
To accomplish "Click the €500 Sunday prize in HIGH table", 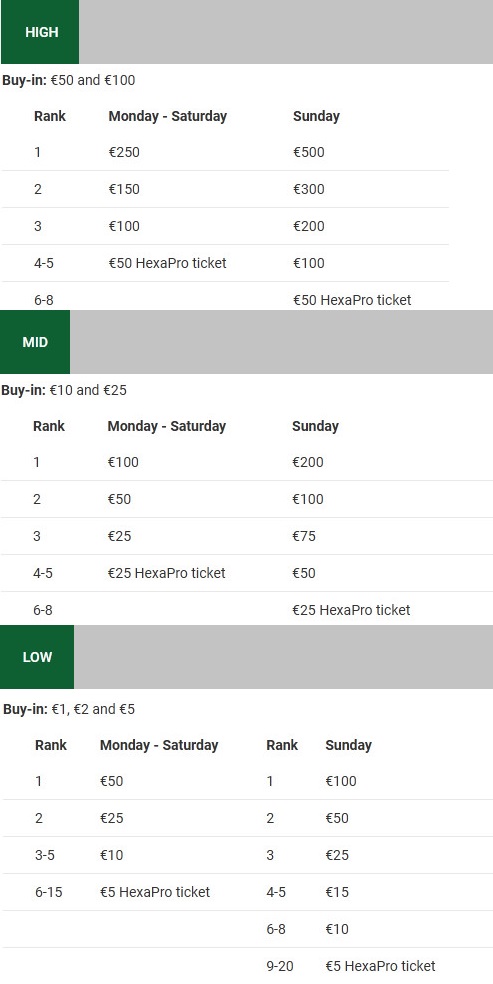I will [309, 152].
